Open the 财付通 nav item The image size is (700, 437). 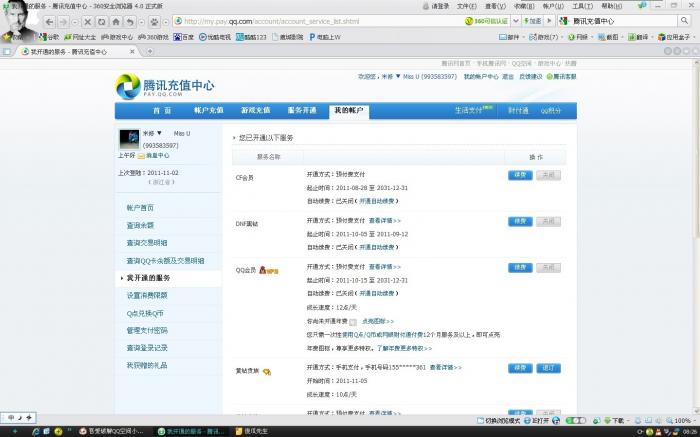(x=518, y=111)
